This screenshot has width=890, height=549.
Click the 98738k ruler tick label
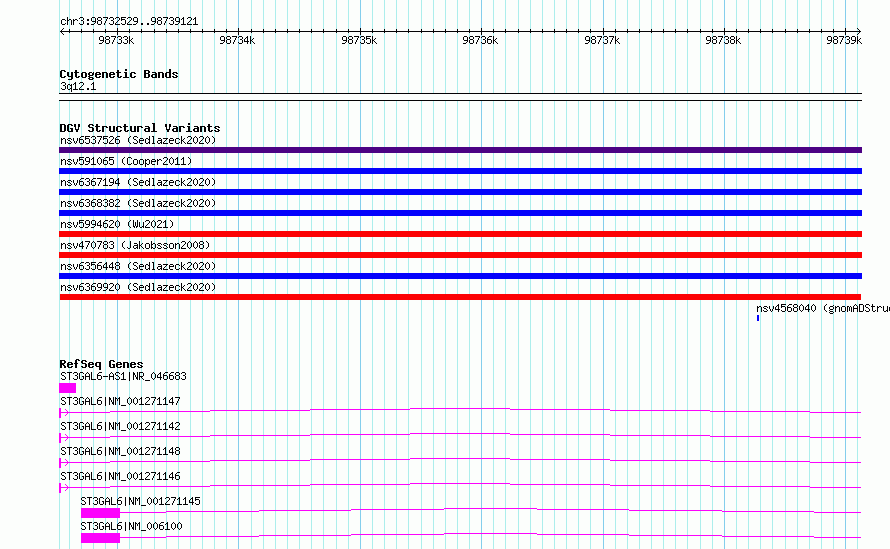(x=723, y=40)
